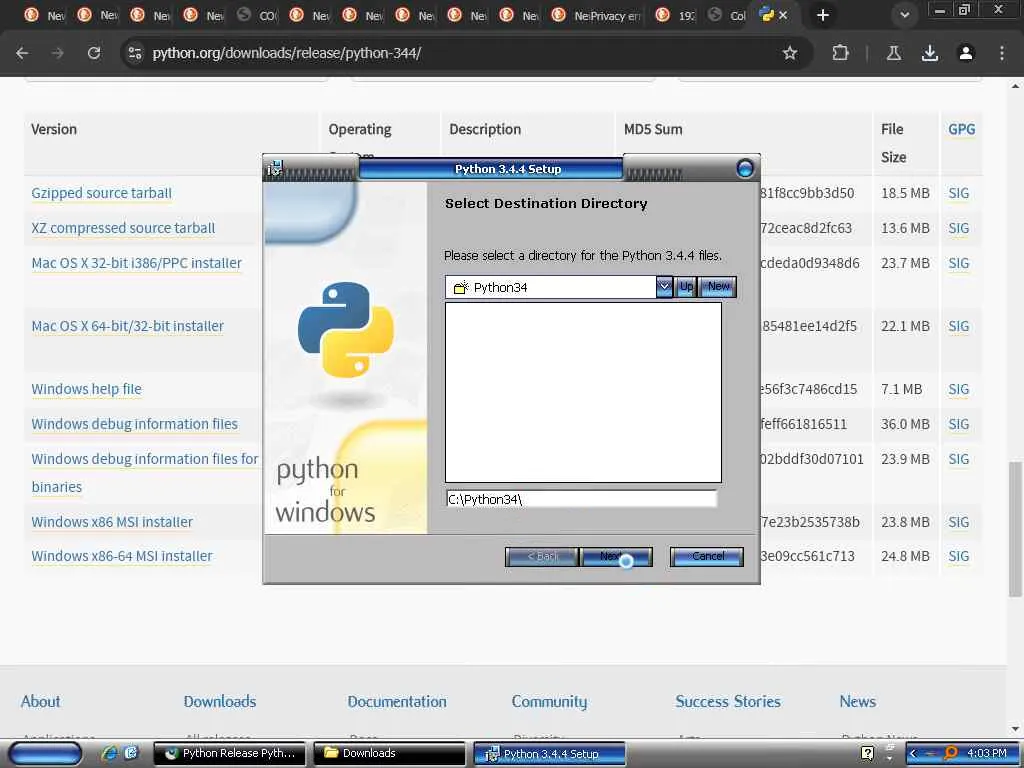The height and width of the screenshot is (768, 1024).
Task: Click the 18.5 MB file size cell
Action: (x=905, y=193)
